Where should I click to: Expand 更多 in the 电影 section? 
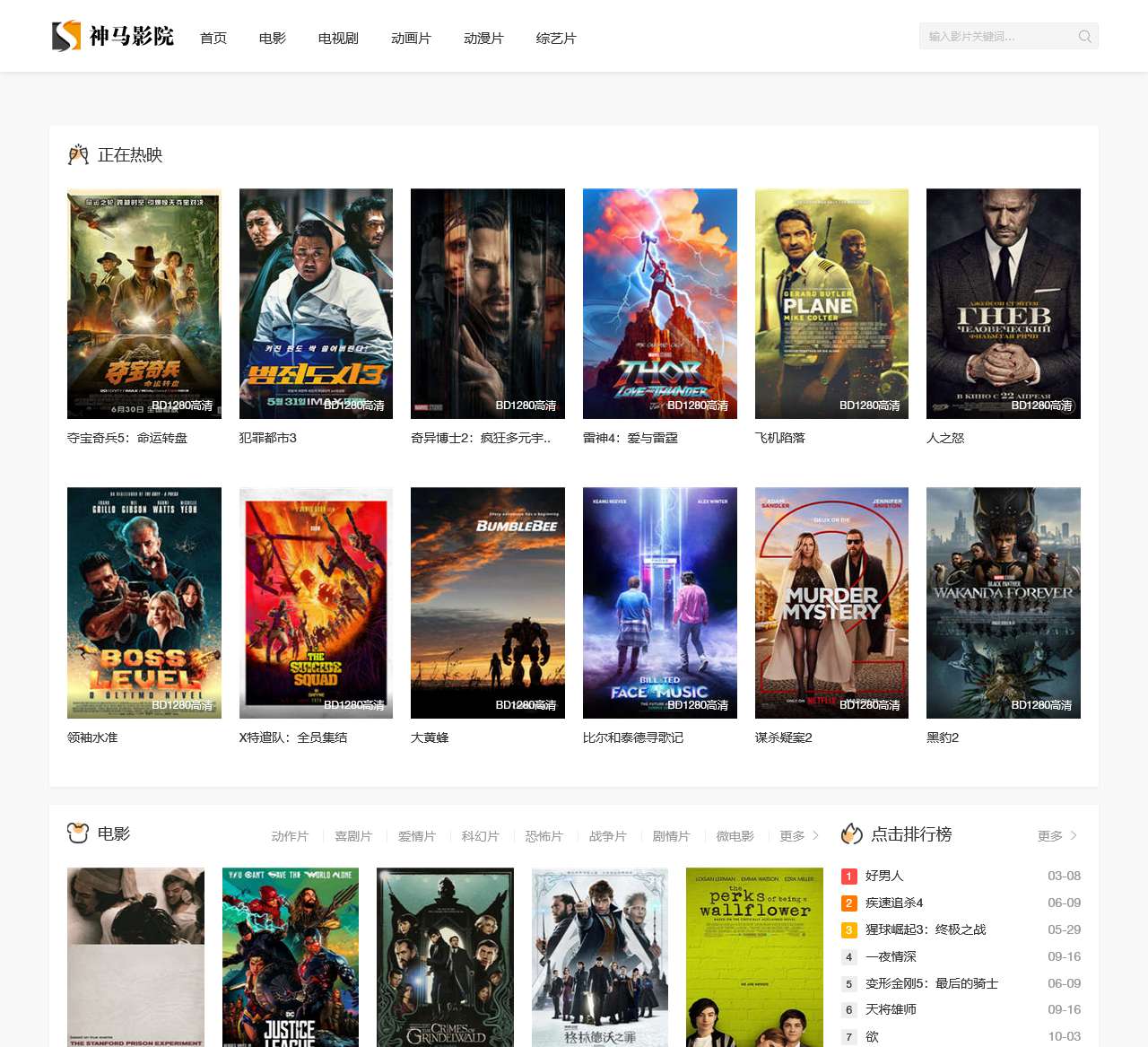click(799, 836)
